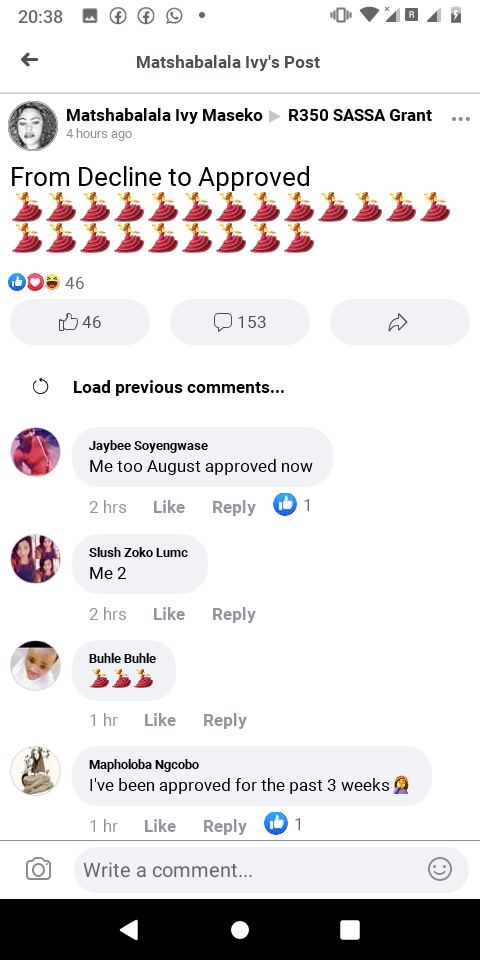The width and height of the screenshot is (480, 960).
Task: Tap the share arrow button
Action: [399, 322]
